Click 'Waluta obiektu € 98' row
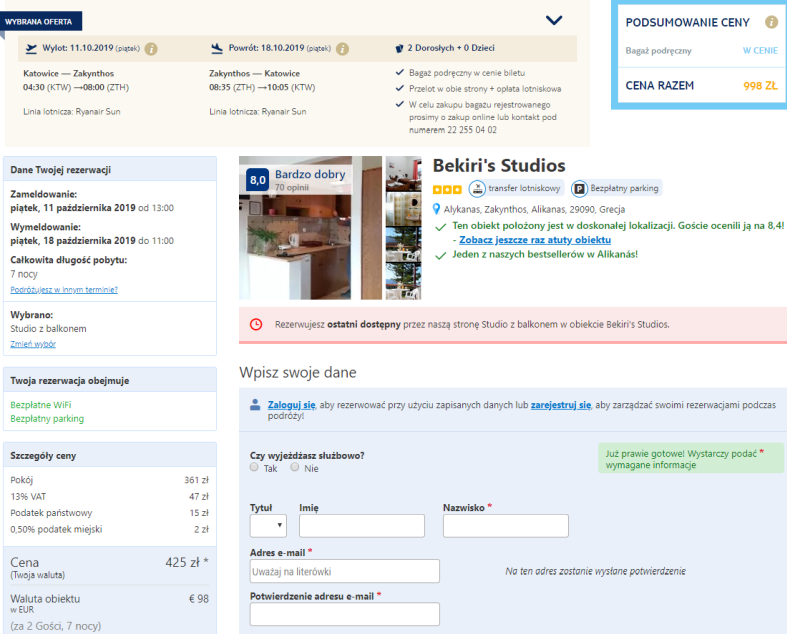This screenshot has width=787, height=635. click(x=109, y=603)
